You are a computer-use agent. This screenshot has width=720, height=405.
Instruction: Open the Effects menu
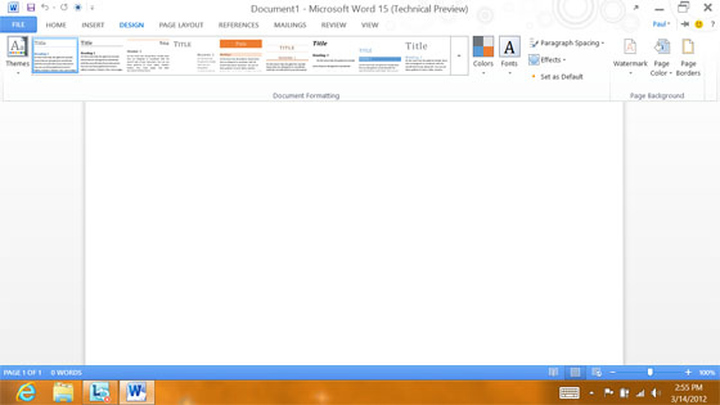pyautogui.click(x=547, y=60)
